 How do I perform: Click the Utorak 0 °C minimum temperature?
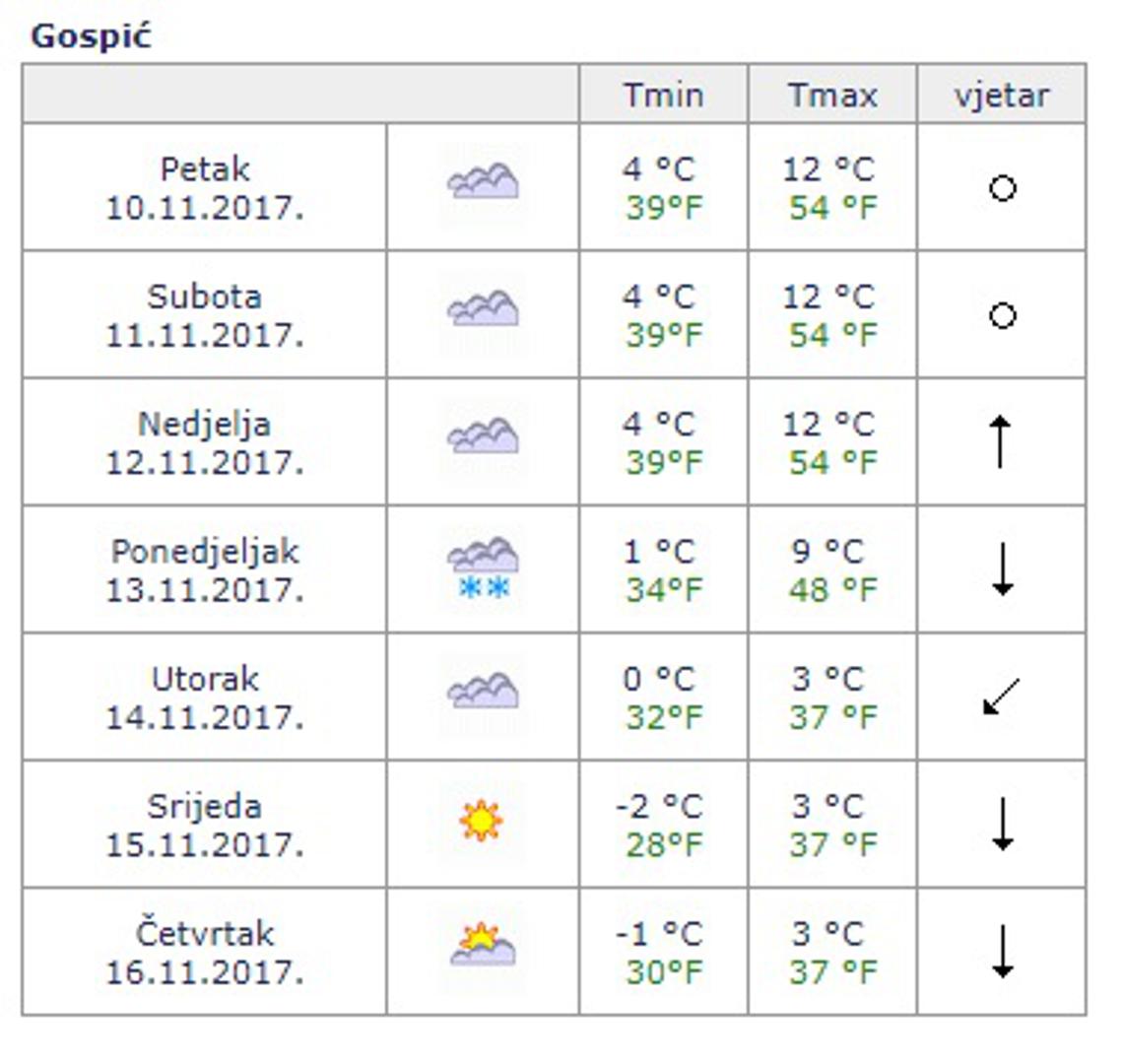[659, 679]
